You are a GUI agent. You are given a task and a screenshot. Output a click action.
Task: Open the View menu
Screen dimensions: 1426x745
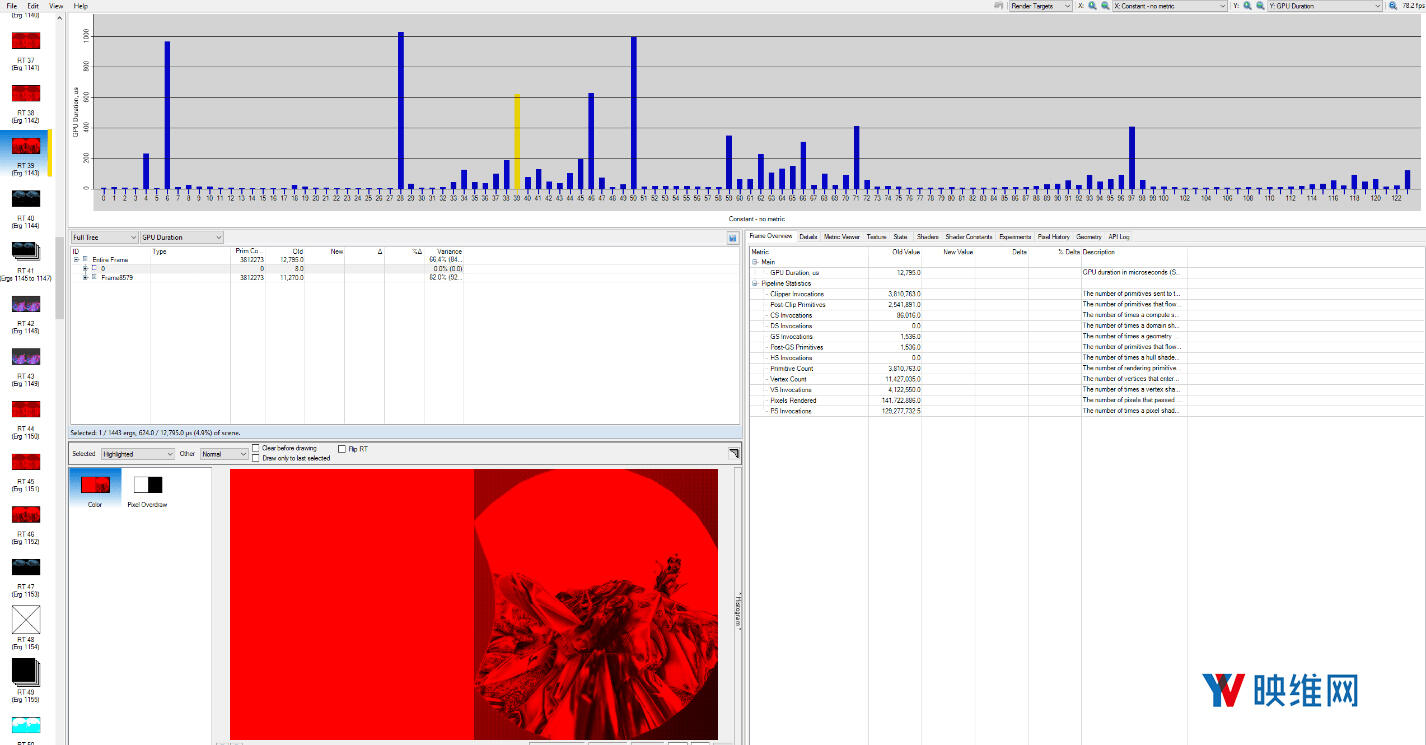pyautogui.click(x=56, y=6)
